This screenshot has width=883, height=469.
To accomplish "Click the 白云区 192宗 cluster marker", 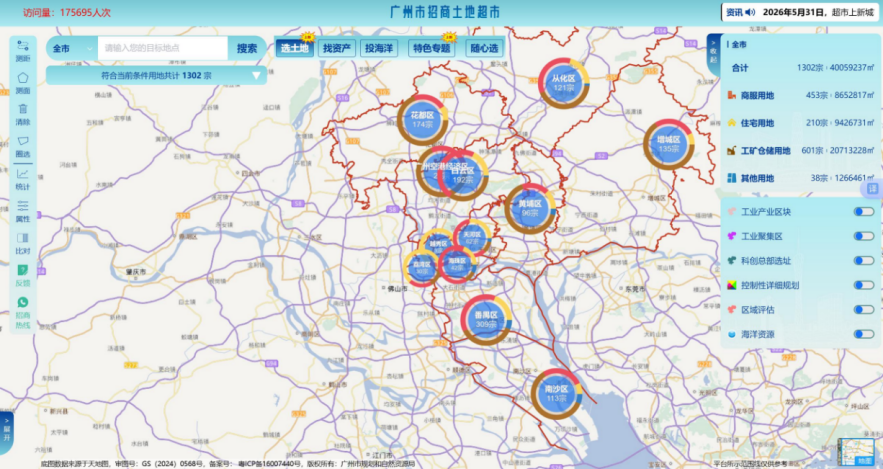I will click(465, 176).
